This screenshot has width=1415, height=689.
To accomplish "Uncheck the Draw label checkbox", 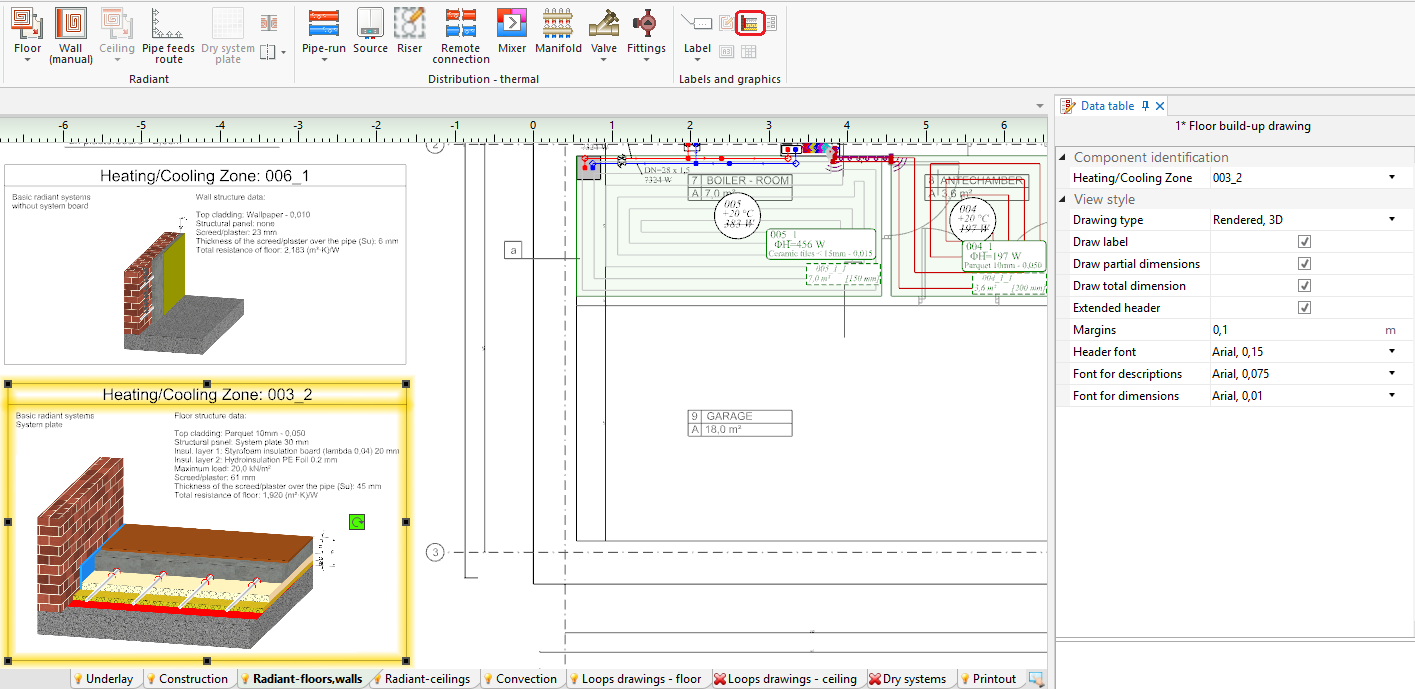I will (1304, 242).
